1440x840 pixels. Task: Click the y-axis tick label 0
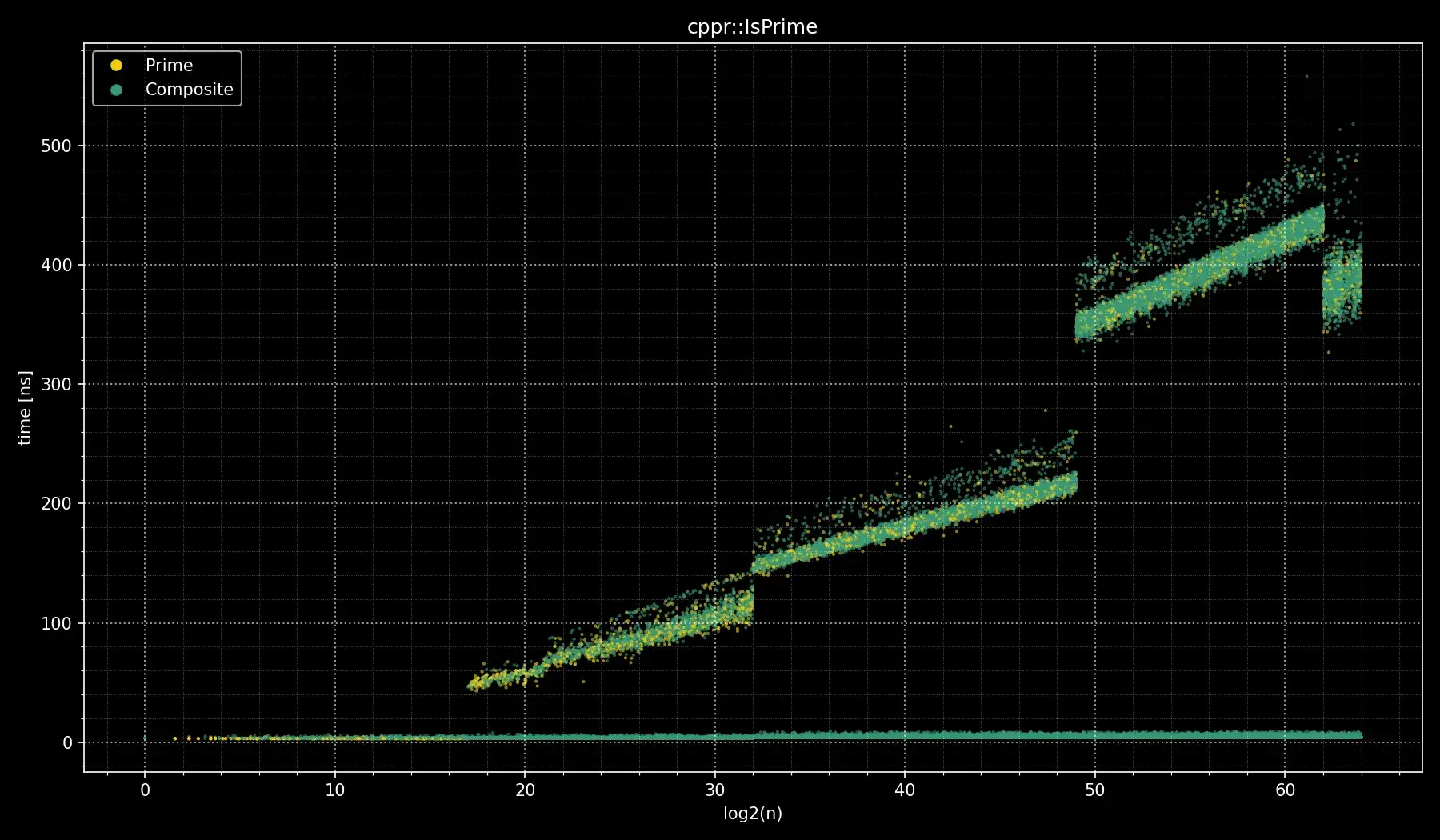67,742
